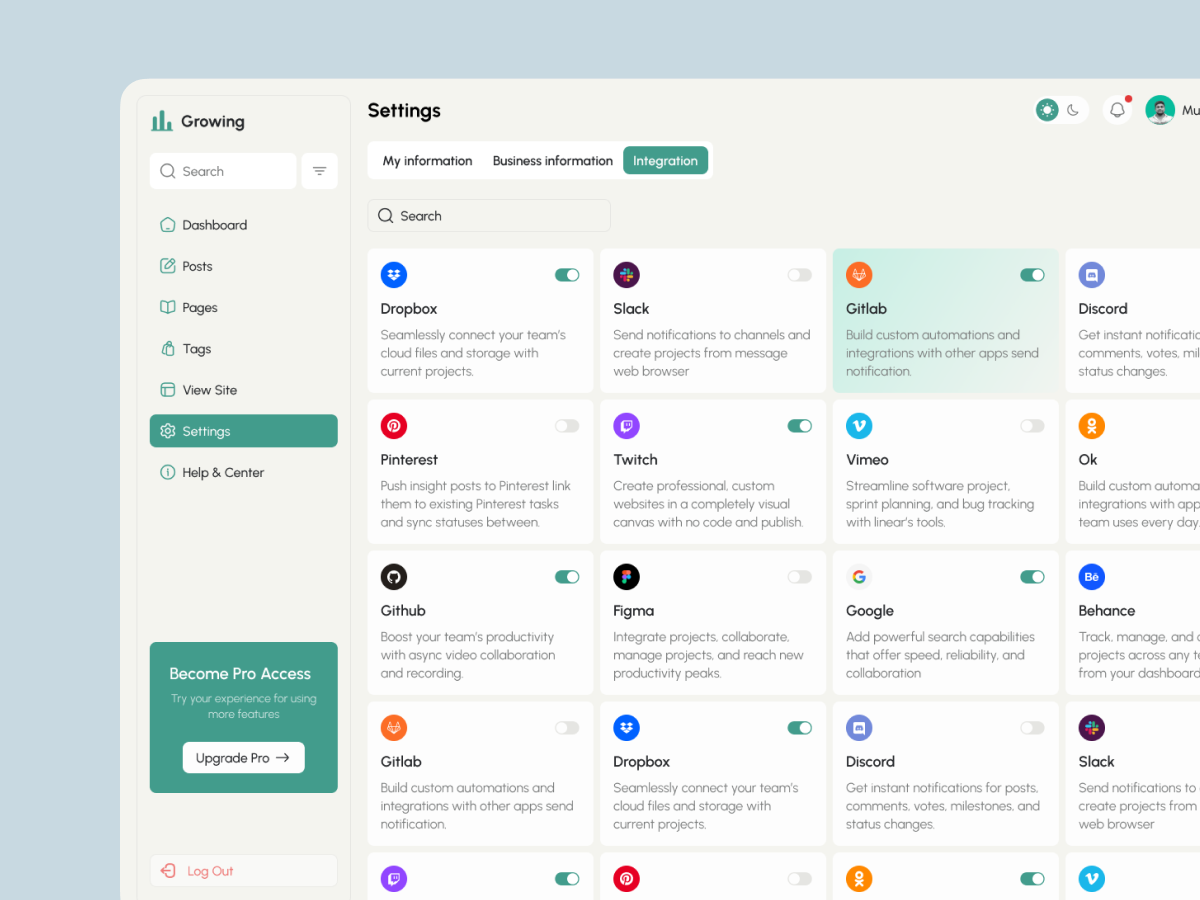Click the Figma integration icon
1200x900 pixels.
click(x=626, y=576)
